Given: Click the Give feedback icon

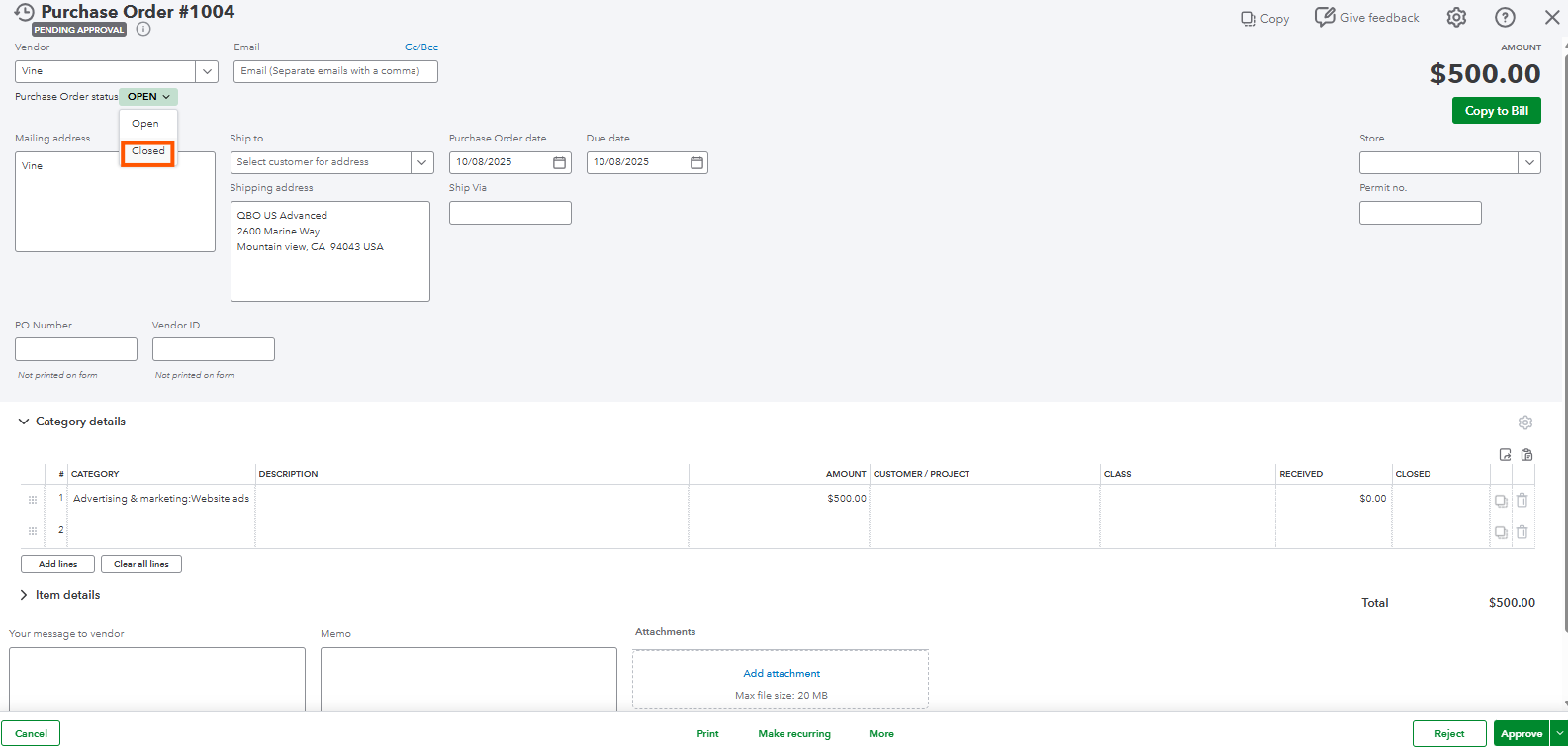Looking at the screenshot, I should pyautogui.click(x=1325, y=17).
